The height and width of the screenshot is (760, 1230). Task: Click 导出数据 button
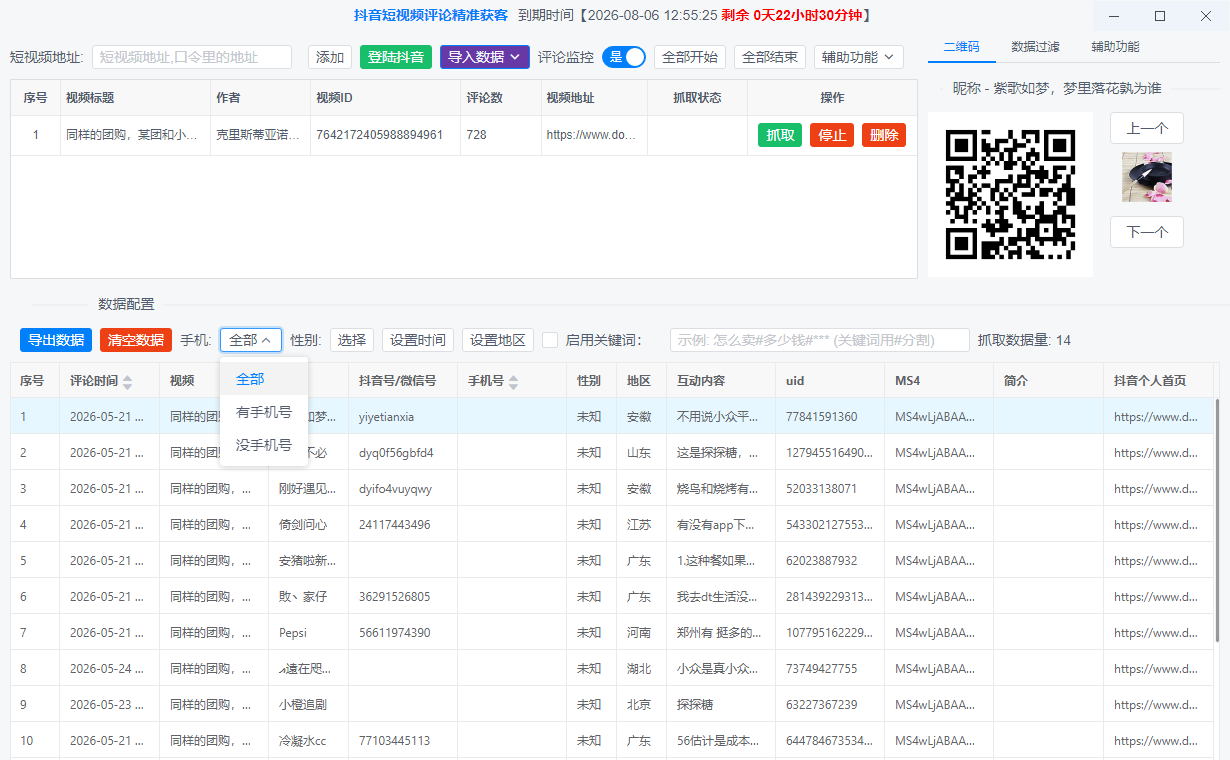point(56,340)
